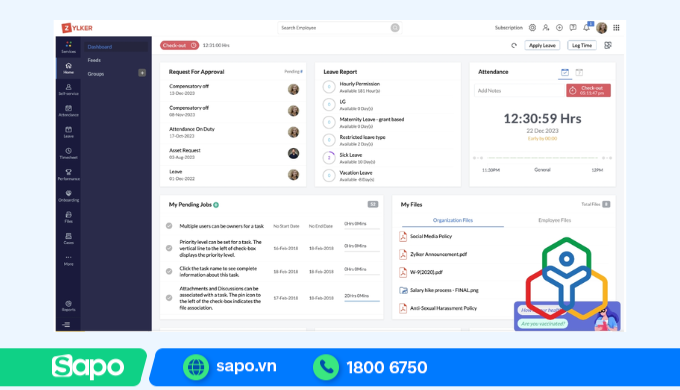Image resolution: width=680 pixels, height=390 pixels.
Task: Switch to the Organization Files tab
Action: click(x=453, y=220)
